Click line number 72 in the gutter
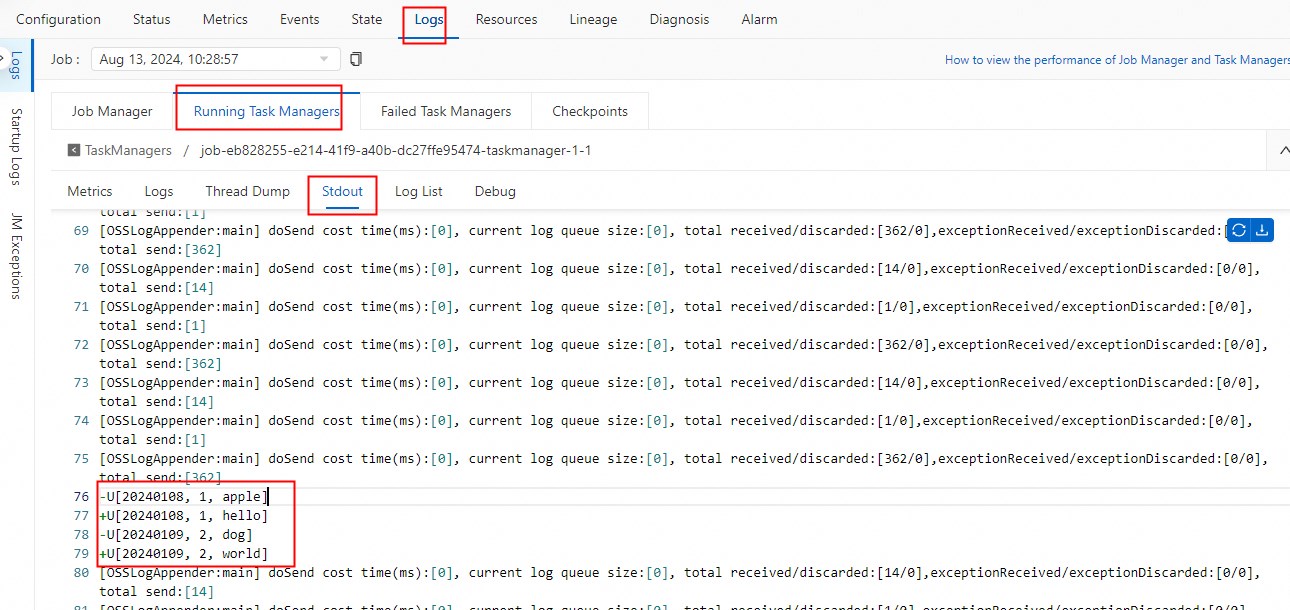1290x610 pixels. pyautogui.click(x=82, y=344)
